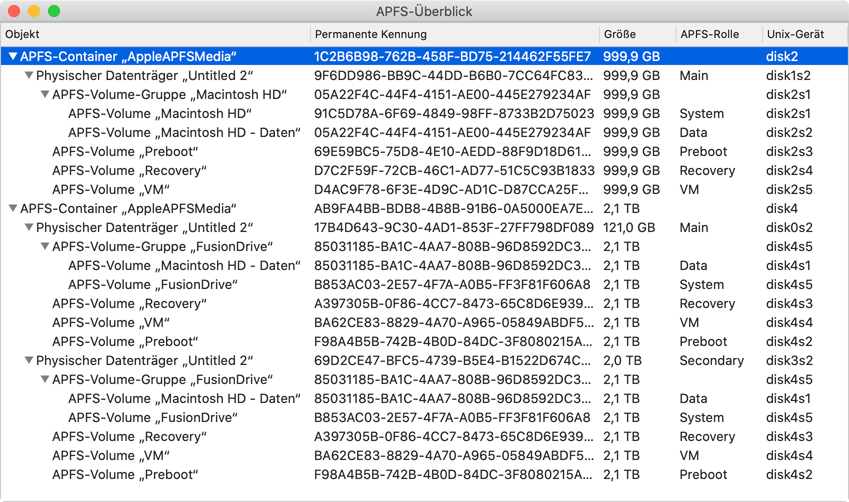Click identifier 17B4D643-9C30-4AD1-853F-27FF798DF089
Screen dimensions: 849x502
pyautogui.click(x=454, y=227)
